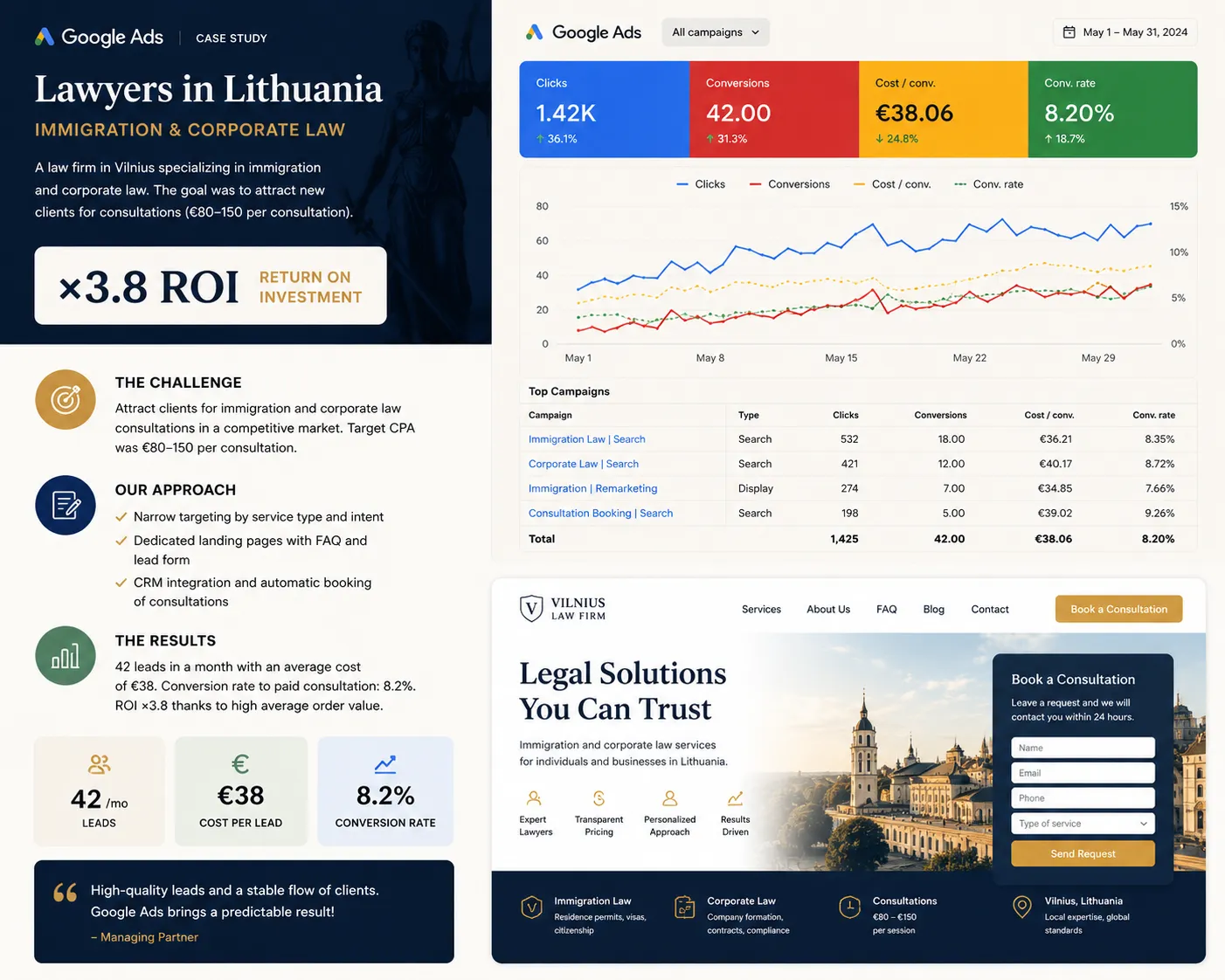Toggle the Conv. rate legend entry
Image resolution: width=1225 pixels, height=980 pixels.
(x=989, y=184)
